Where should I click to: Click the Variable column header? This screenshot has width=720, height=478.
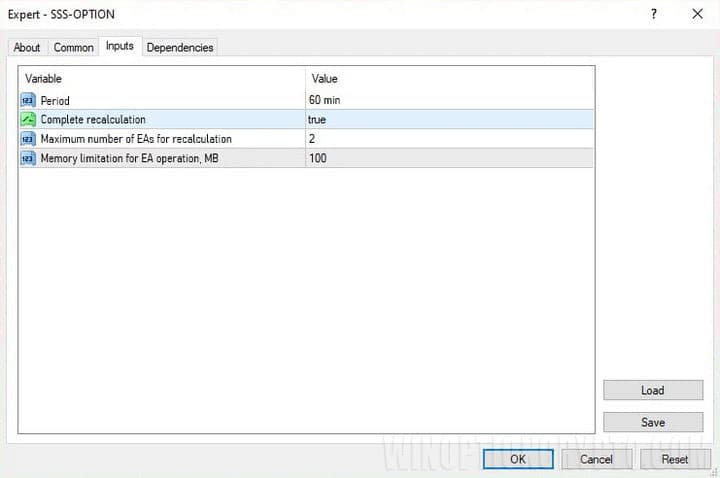(x=162, y=78)
